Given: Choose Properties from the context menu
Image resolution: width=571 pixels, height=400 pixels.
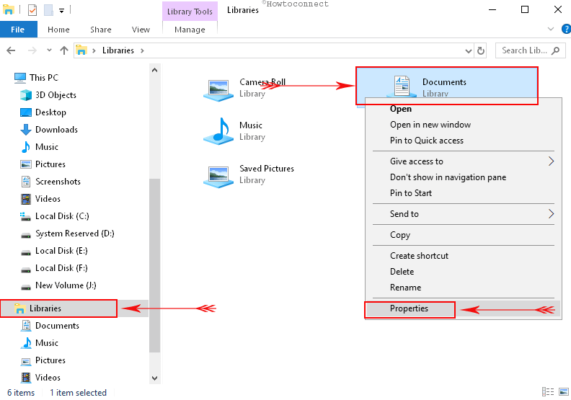Looking at the screenshot, I should click(409, 309).
